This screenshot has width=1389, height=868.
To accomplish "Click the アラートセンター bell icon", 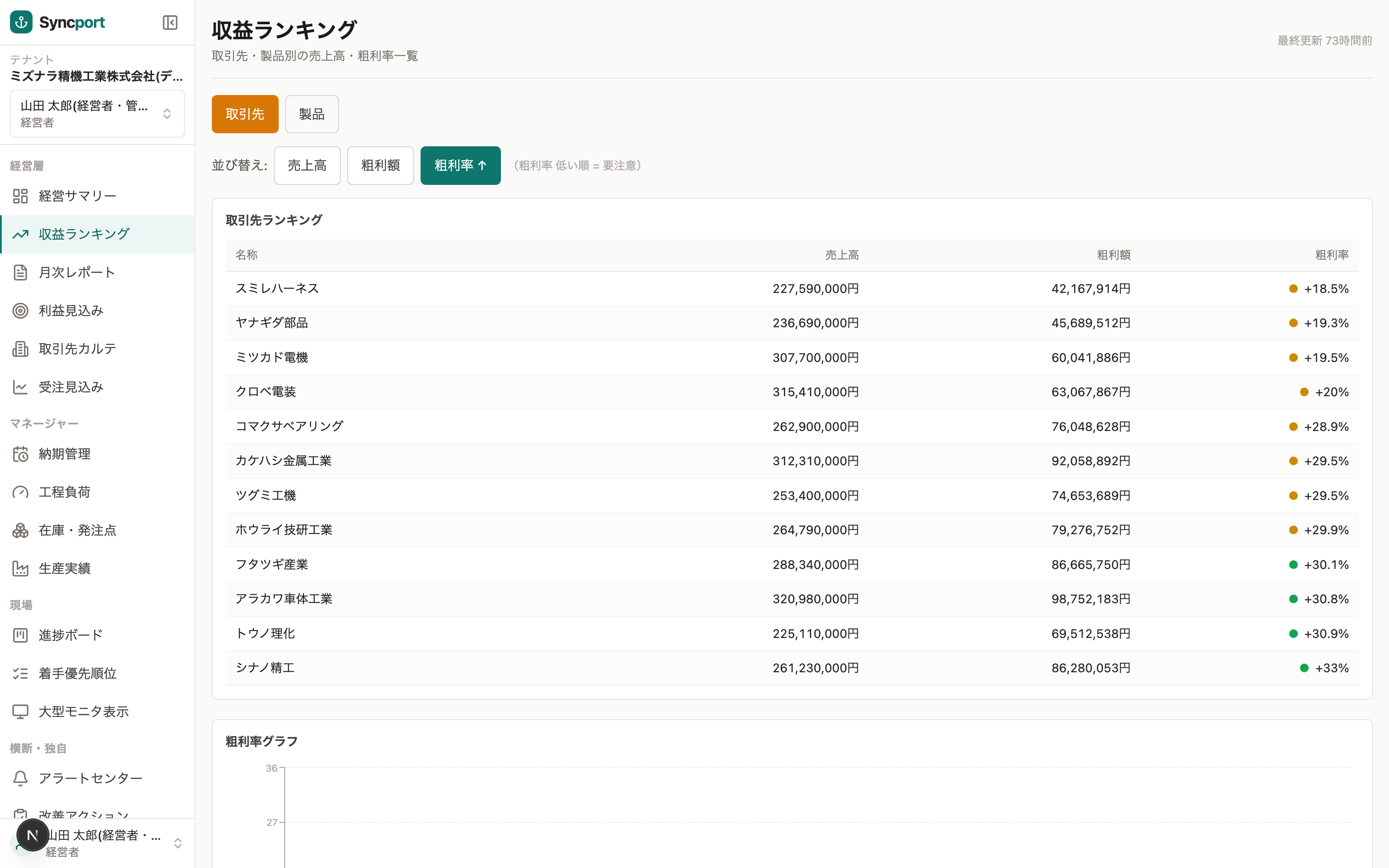I will 20,779.
